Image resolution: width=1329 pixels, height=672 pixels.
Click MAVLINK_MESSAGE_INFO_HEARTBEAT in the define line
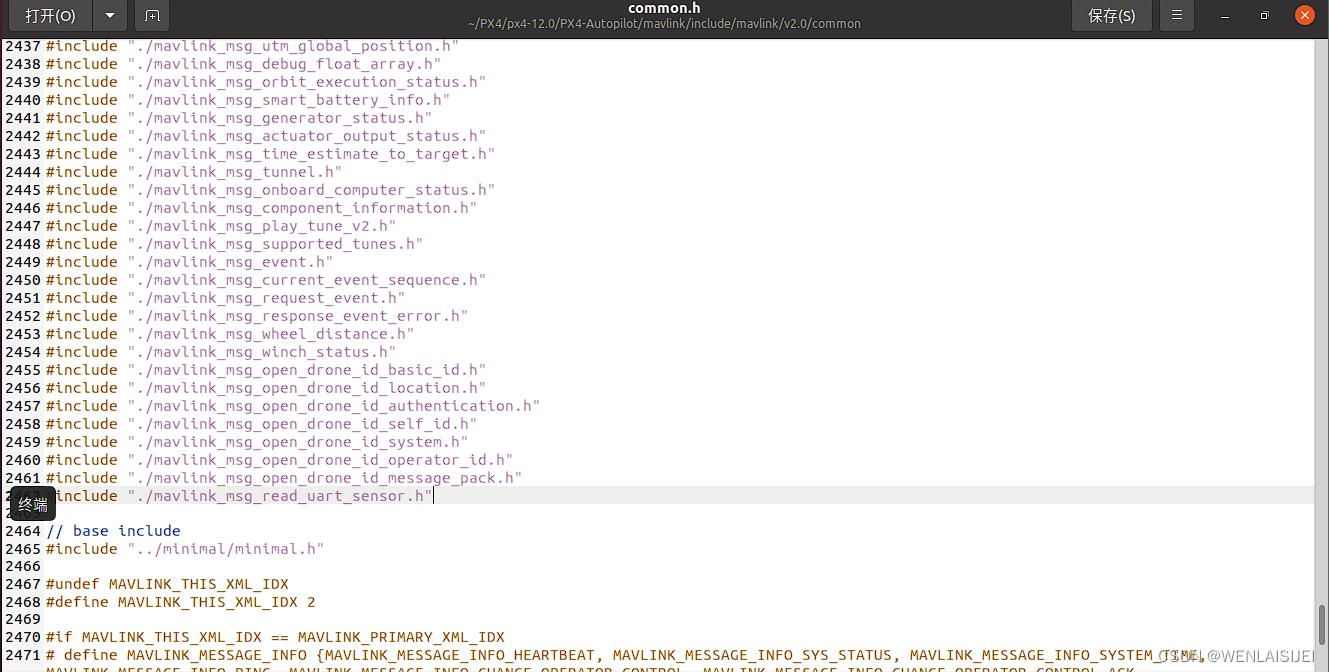click(458, 655)
